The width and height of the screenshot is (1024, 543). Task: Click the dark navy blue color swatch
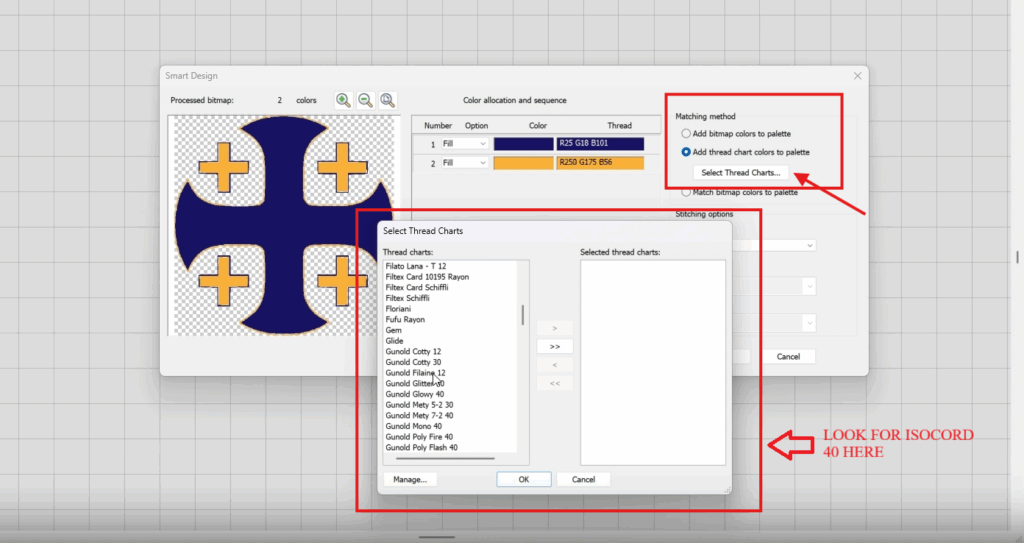[x=523, y=144]
